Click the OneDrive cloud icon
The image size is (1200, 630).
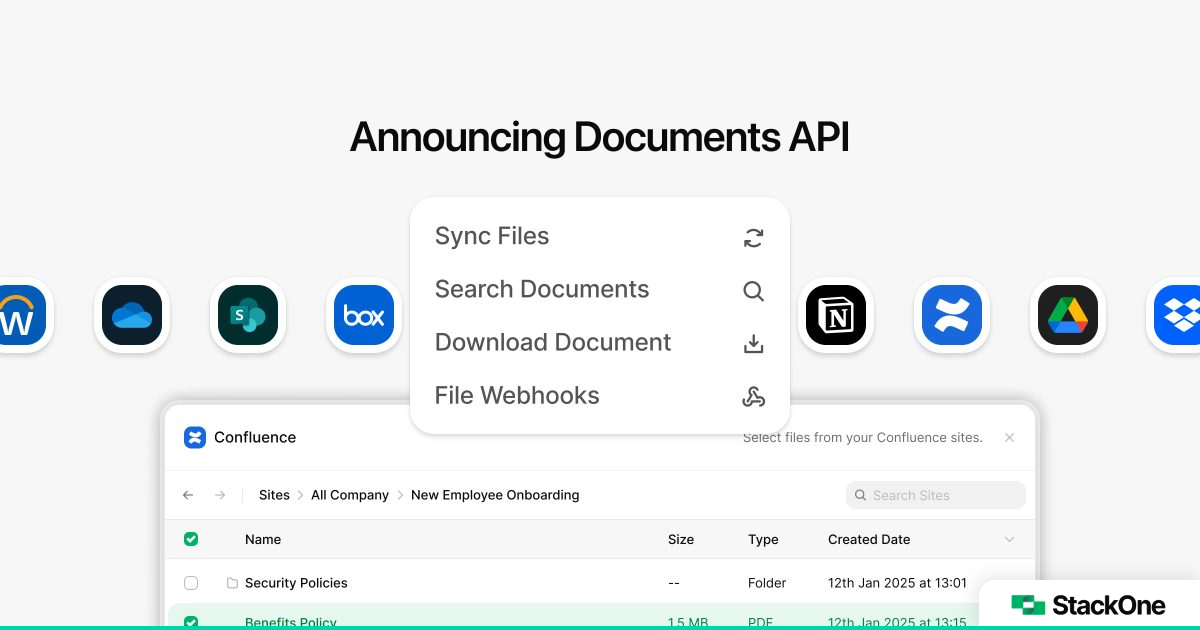(x=132, y=315)
